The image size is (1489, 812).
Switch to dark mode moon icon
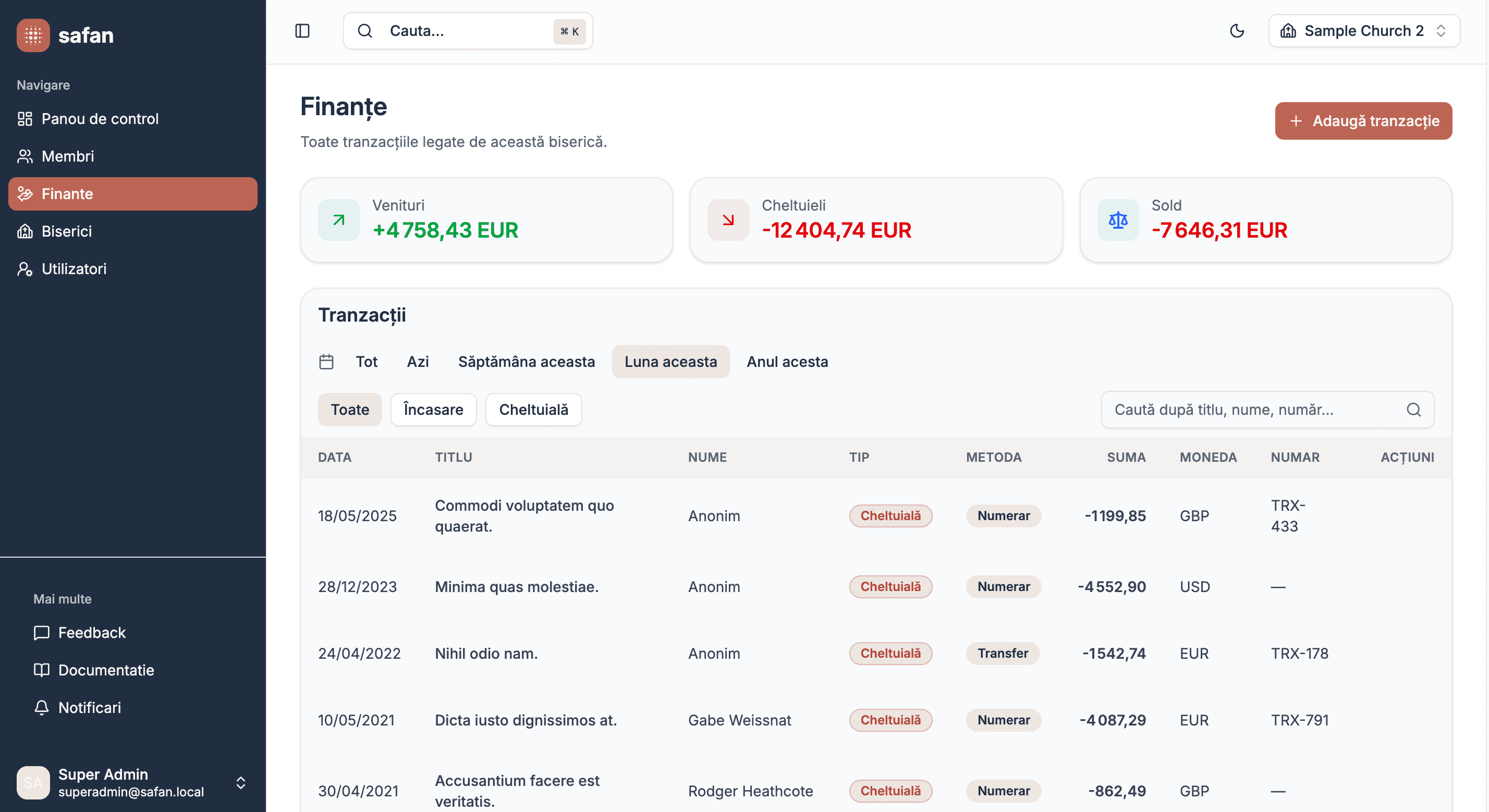[x=1237, y=31]
